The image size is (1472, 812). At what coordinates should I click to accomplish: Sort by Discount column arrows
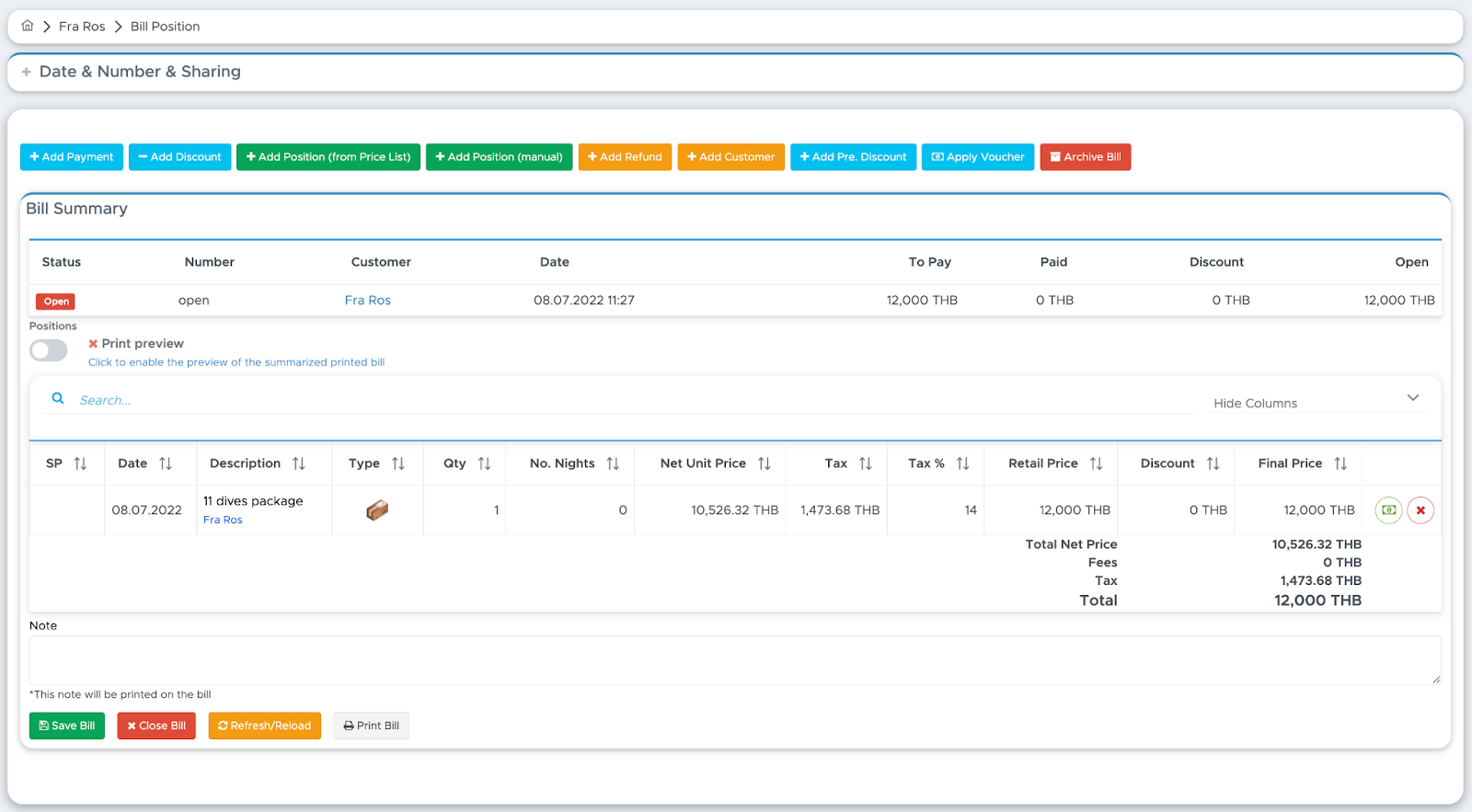(x=1213, y=463)
